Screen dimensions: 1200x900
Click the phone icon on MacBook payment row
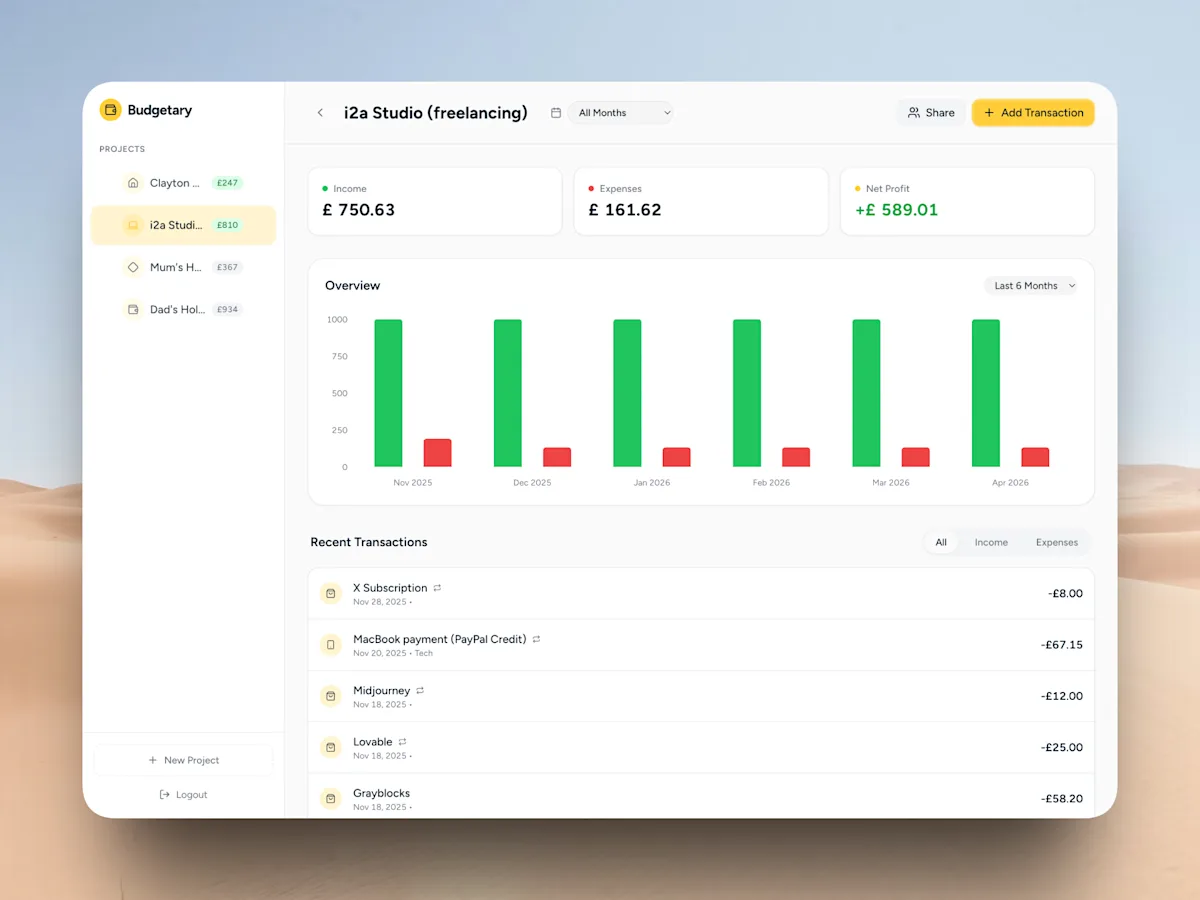pos(331,645)
